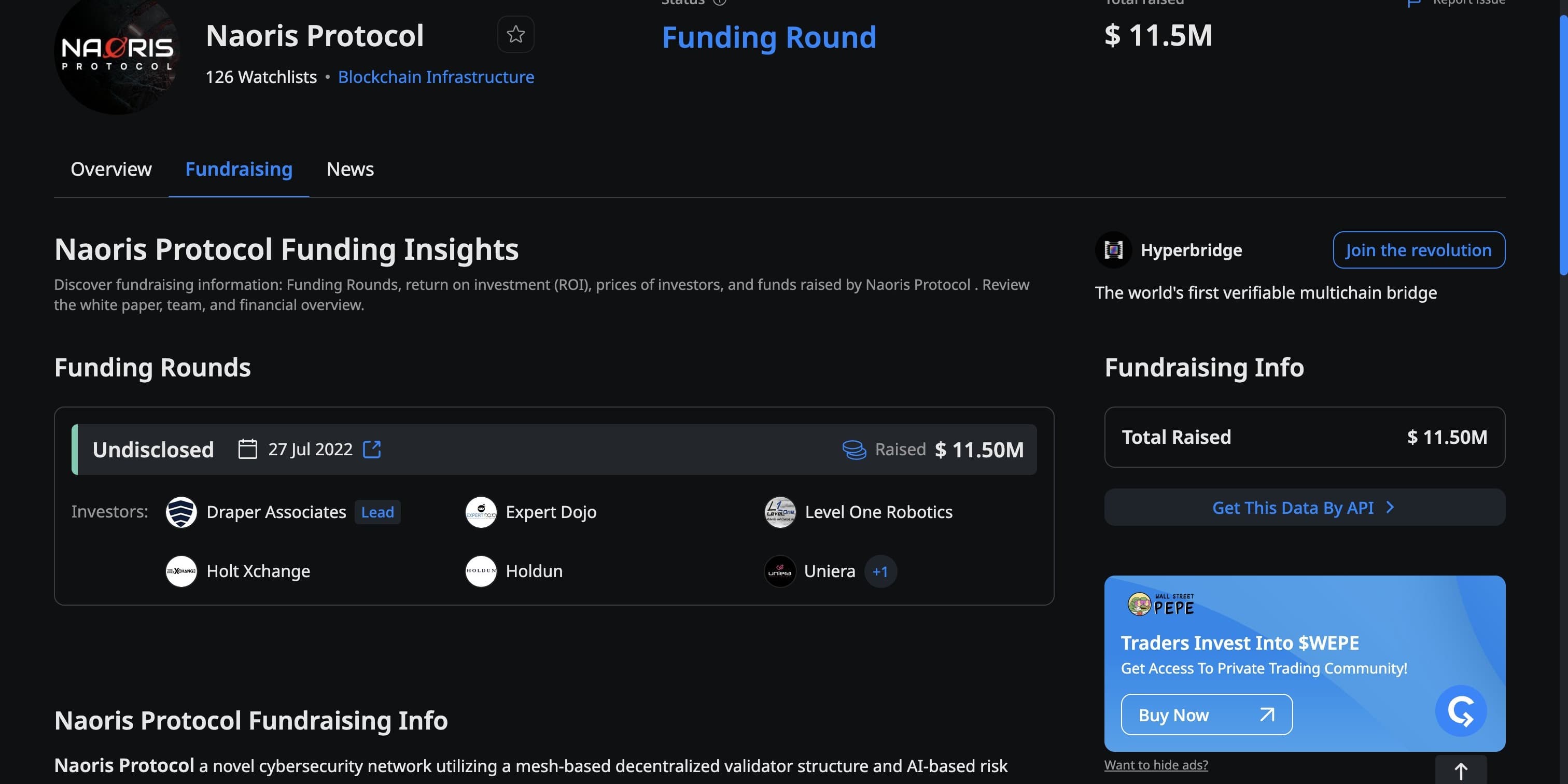Screen dimensions: 1568x784
Task: Click Naoris Protocol Fundraising Info heading
Action: pos(251,720)
